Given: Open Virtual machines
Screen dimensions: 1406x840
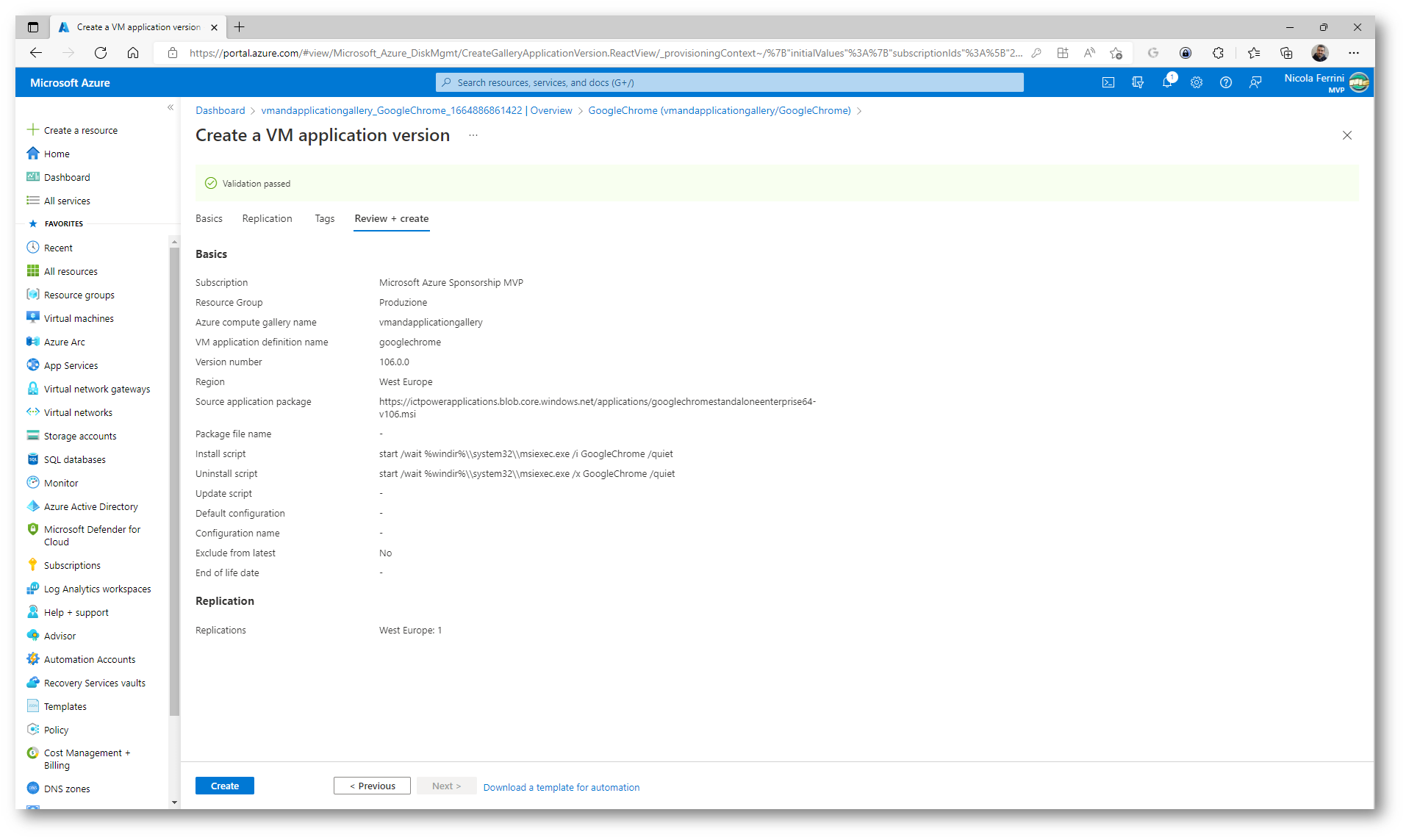Looking at the screenshot, I should pyautogui.click(x=71, y=318).
